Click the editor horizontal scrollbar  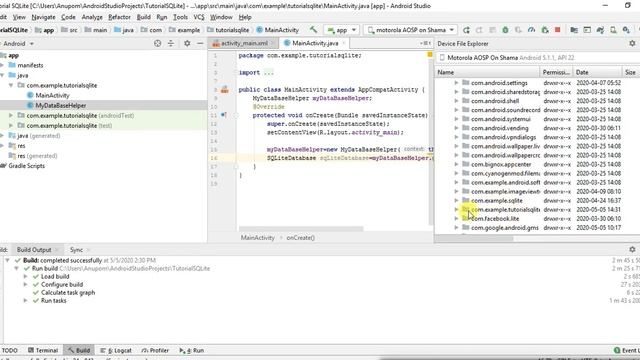tap(301, 229)
